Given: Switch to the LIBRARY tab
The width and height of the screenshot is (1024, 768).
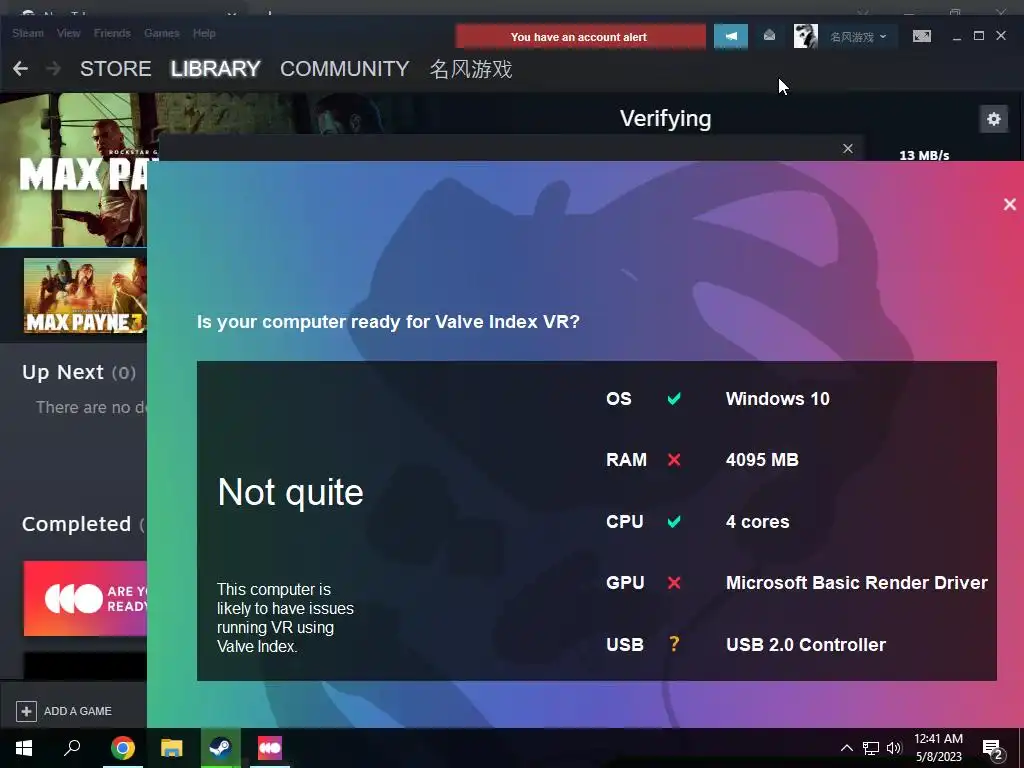Looking at the screenshot, I should pyautogui.click(x=216, y=69).
